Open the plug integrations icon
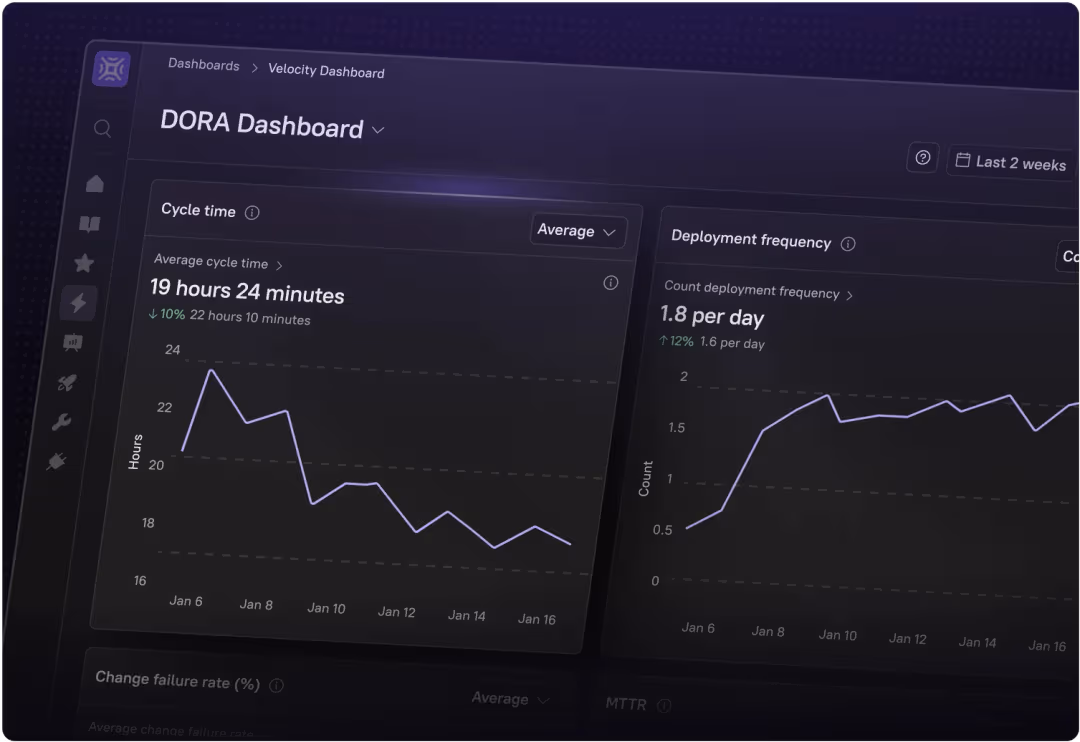This screenshot has width=1080, height=742. pyautogui.click(x=57, y=461)
